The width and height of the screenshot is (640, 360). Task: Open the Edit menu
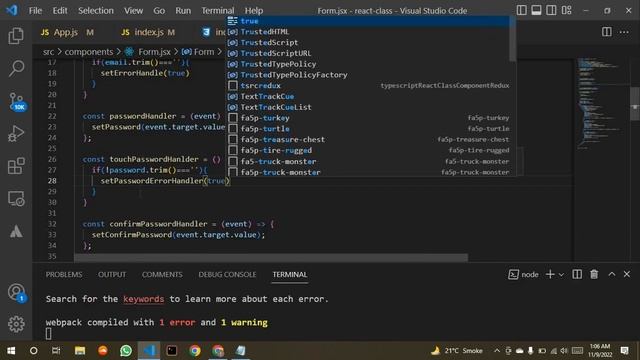pos(60,11)
